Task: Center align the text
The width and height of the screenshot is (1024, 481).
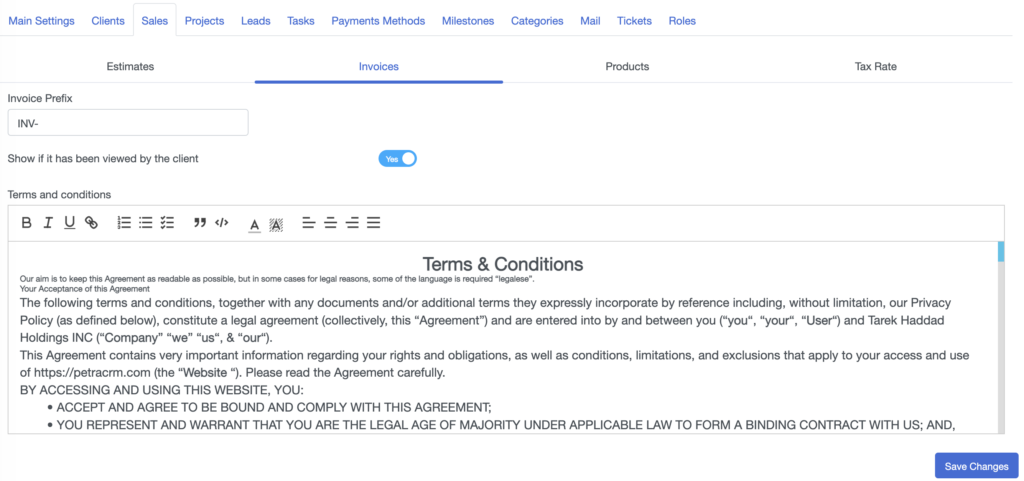Action: click(330, 223)
